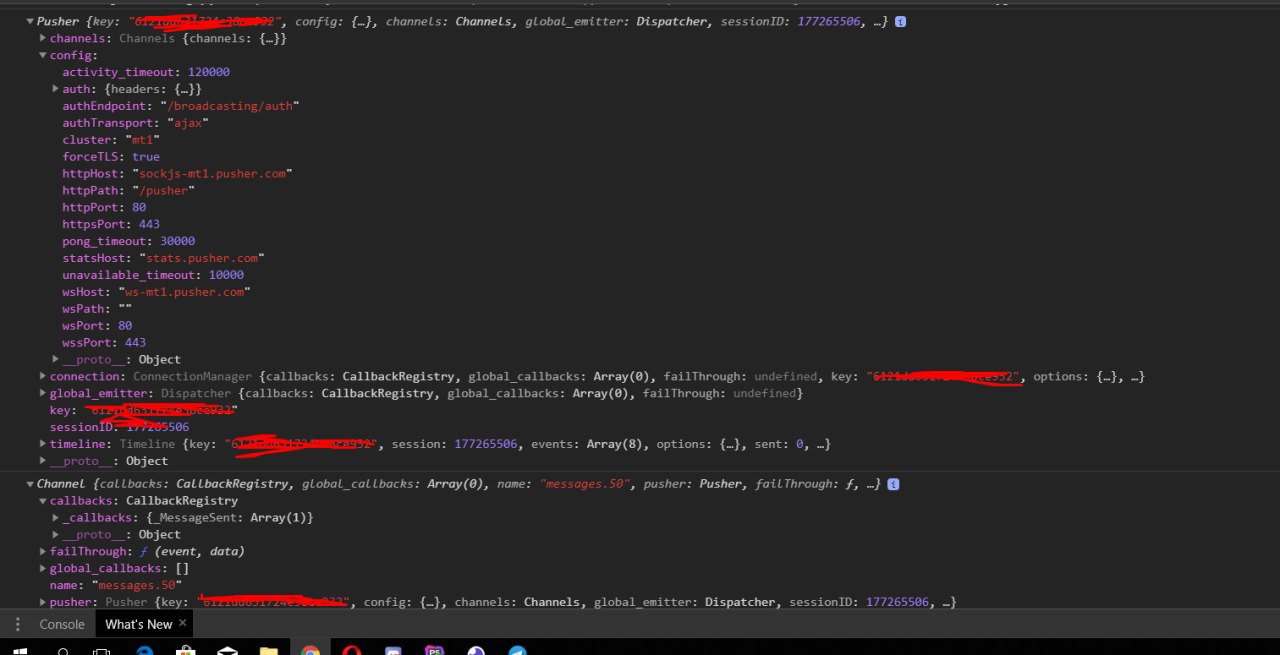Click httpHost value "sockjs-mt1.pusher.com"

[213, 173]
